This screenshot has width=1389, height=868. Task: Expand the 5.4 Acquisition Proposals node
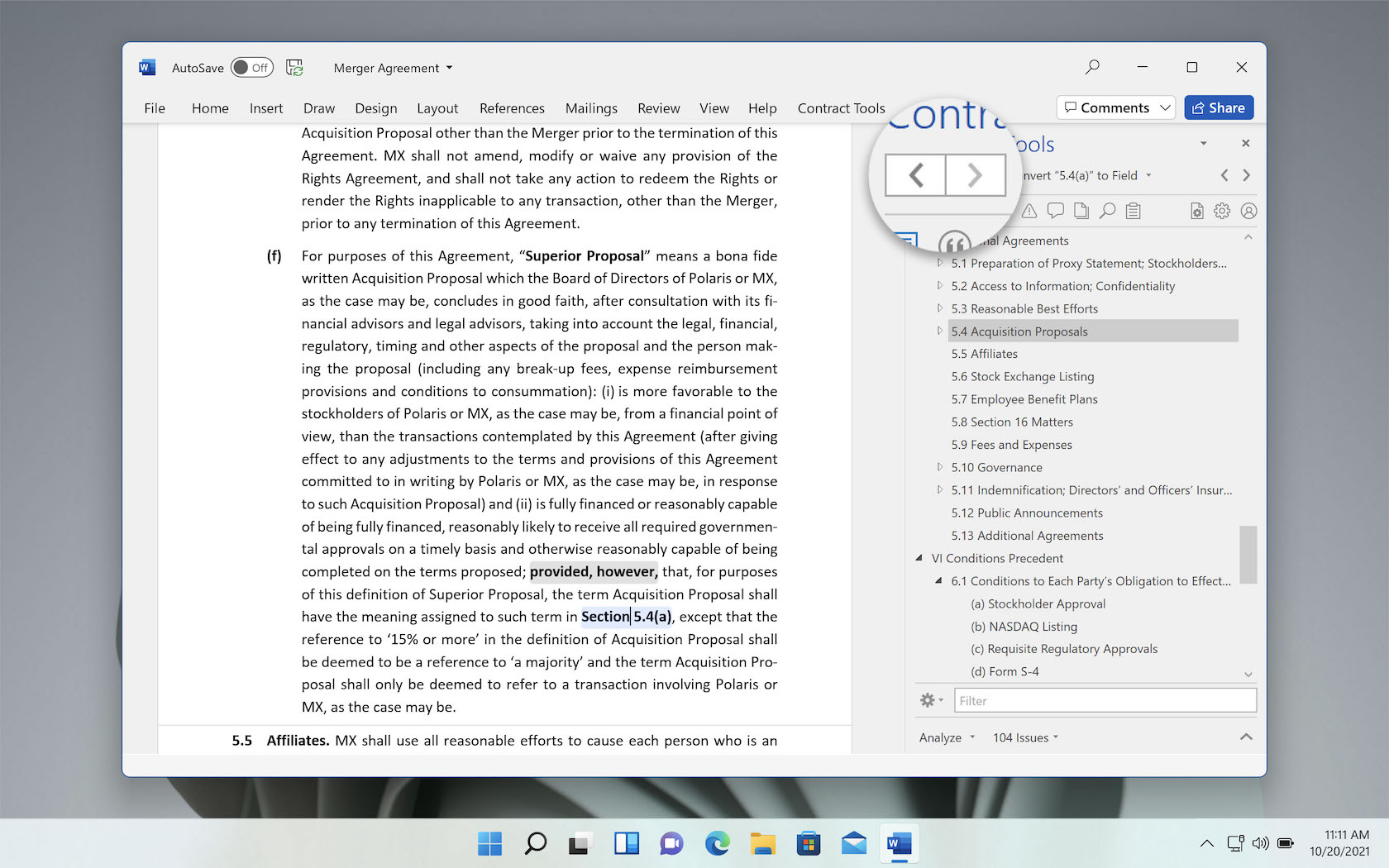939,331
